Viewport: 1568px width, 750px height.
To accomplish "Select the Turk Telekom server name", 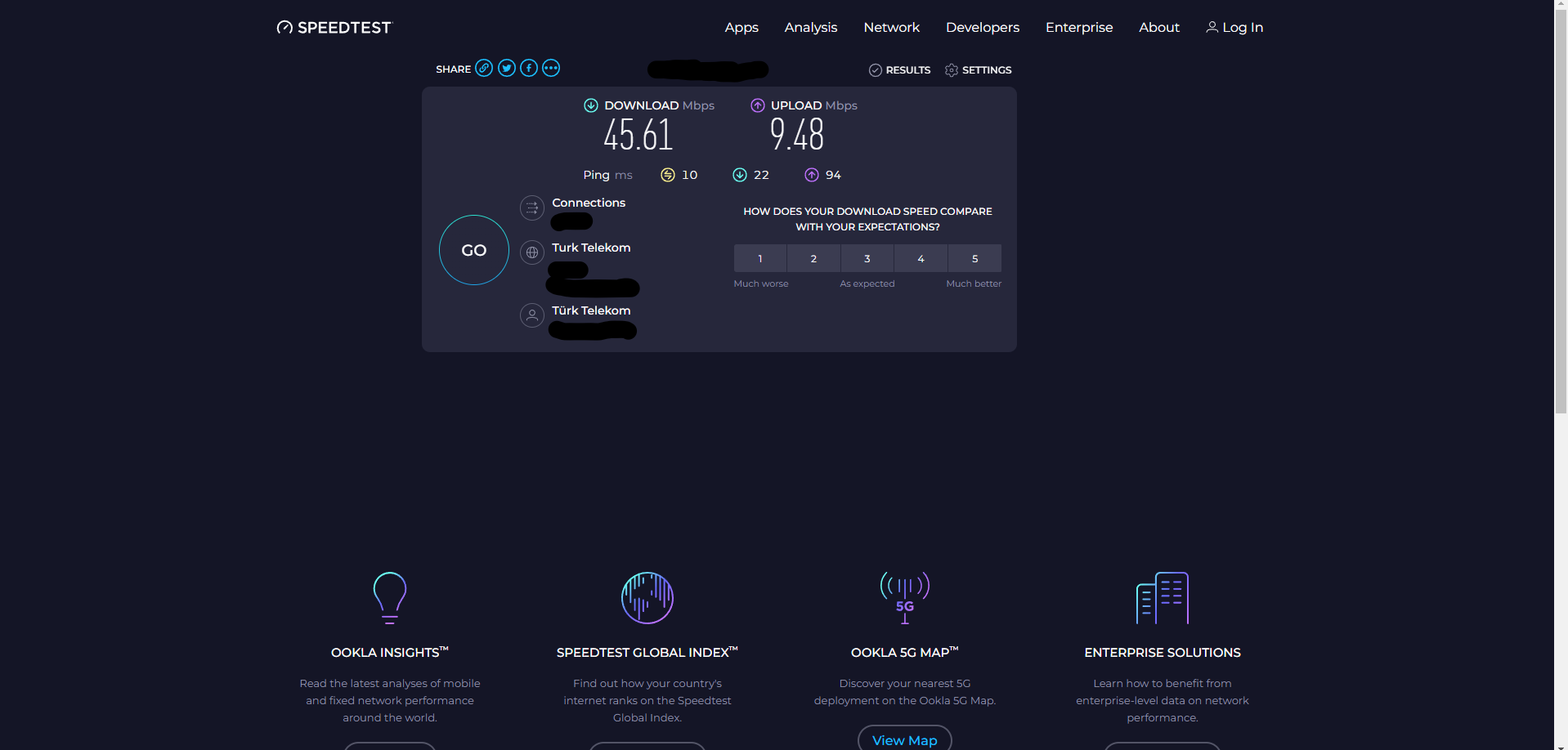I will 591,248.
